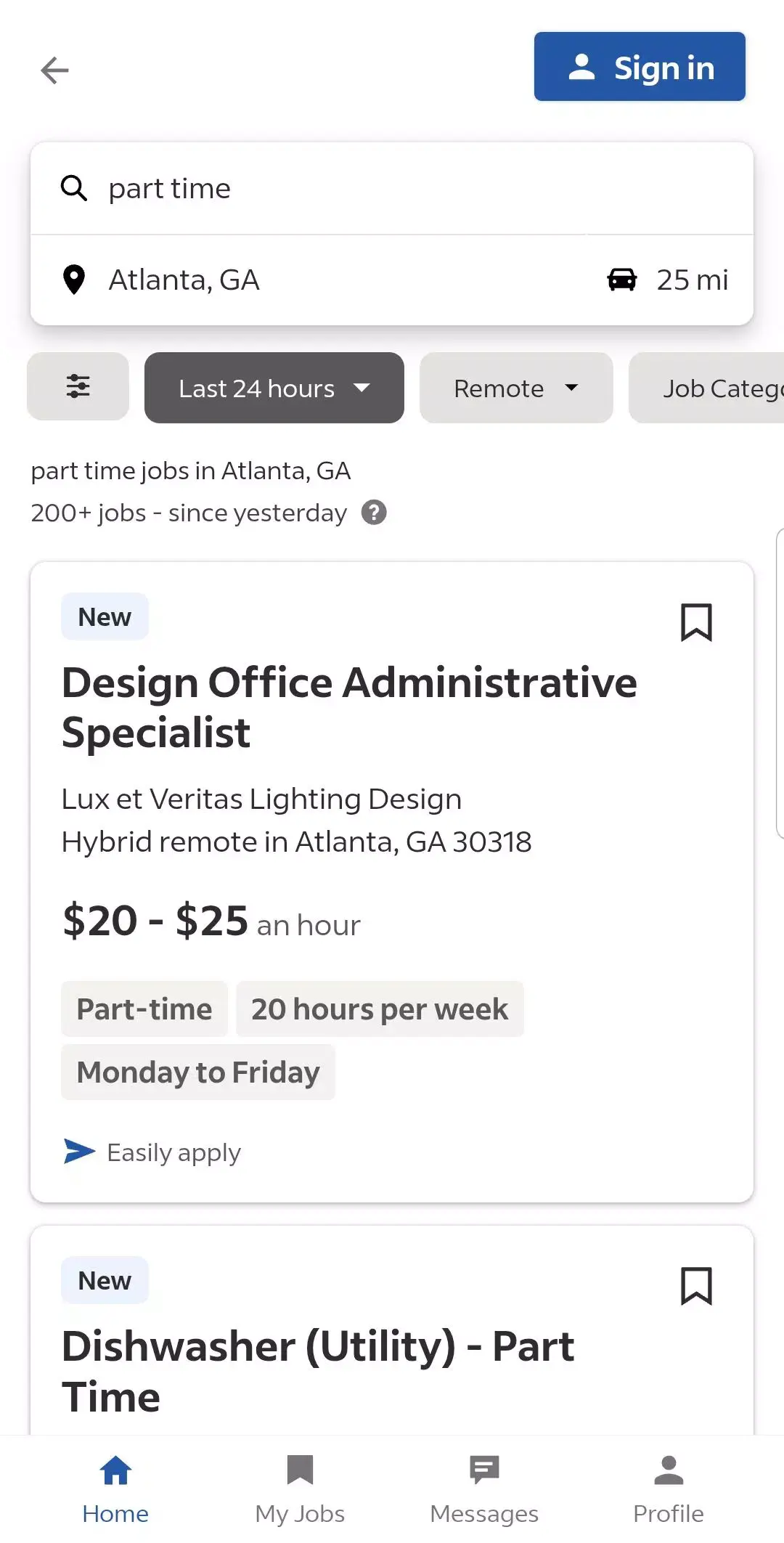This screenshot has width=784, height=1543.
Task: Expand the Last 24 hours filter
Action: pyautogui.click(x=274, y=388)
